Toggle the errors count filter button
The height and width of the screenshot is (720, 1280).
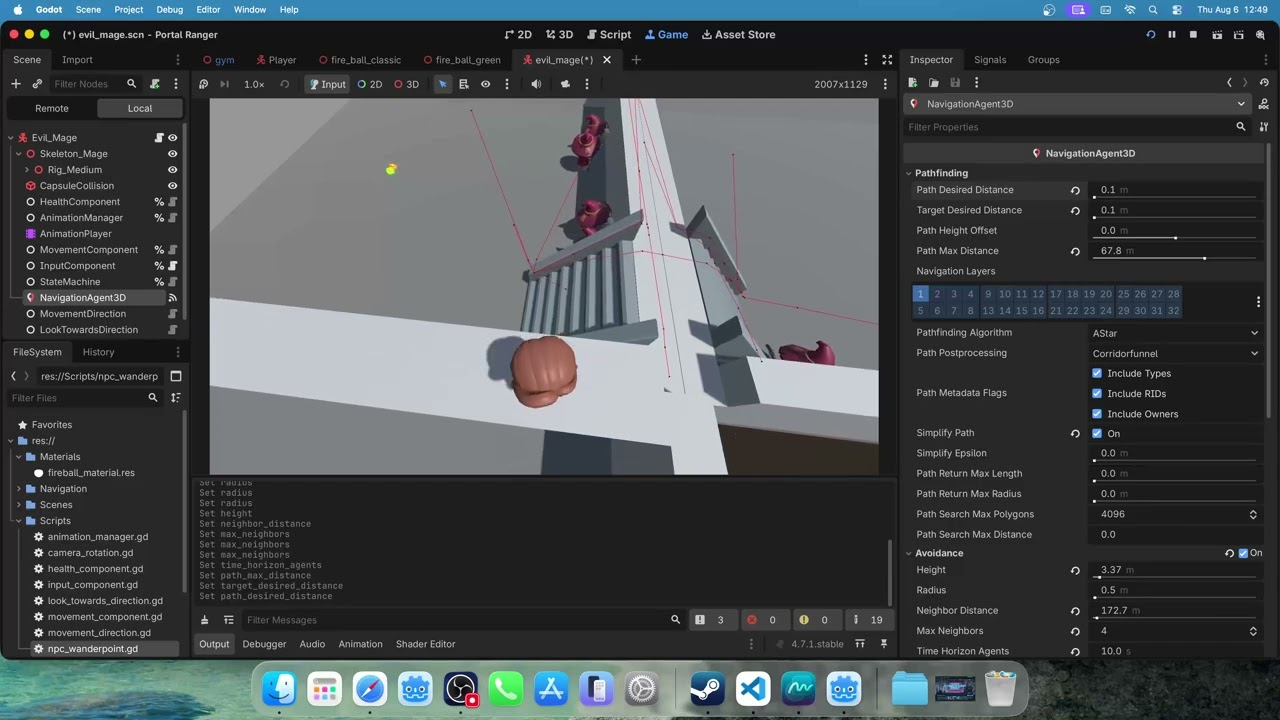[x=761, y=620]
